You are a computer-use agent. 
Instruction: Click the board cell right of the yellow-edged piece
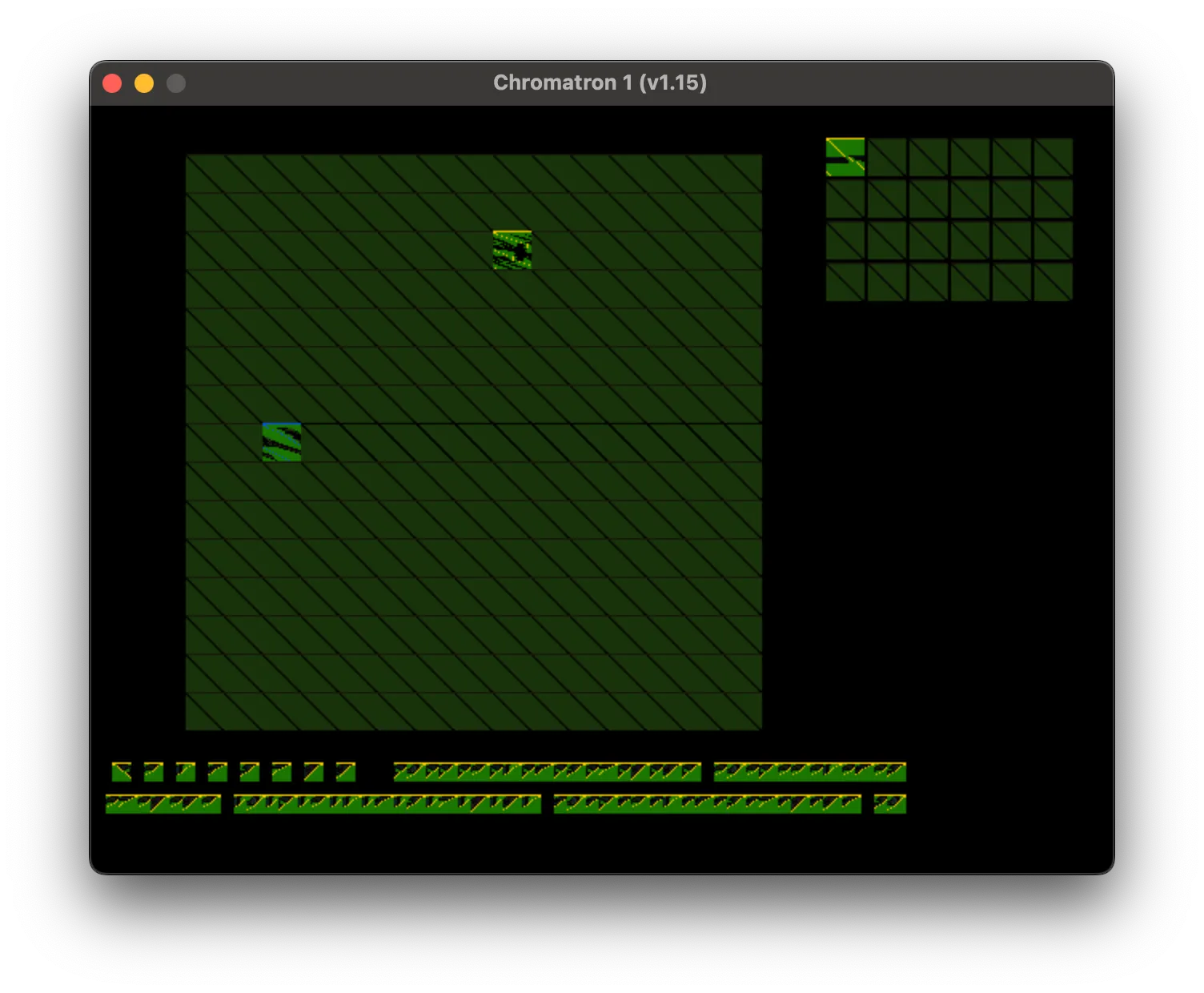click(x=551, y=251)
